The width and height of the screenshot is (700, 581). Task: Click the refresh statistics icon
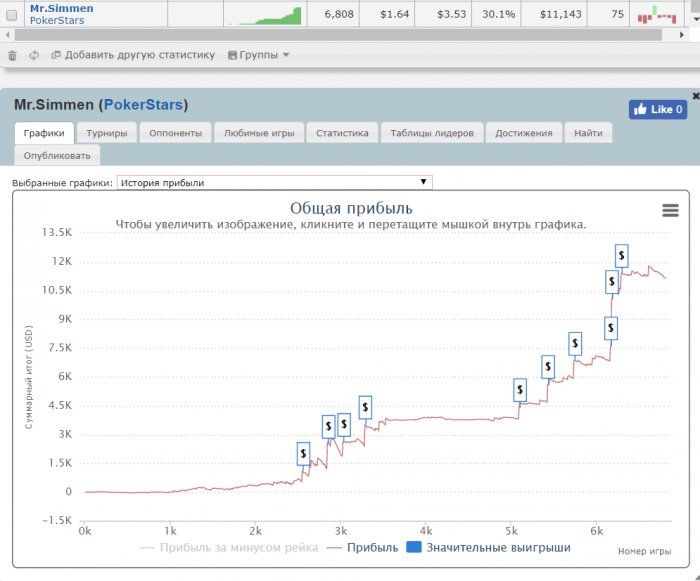click(34, 55)
